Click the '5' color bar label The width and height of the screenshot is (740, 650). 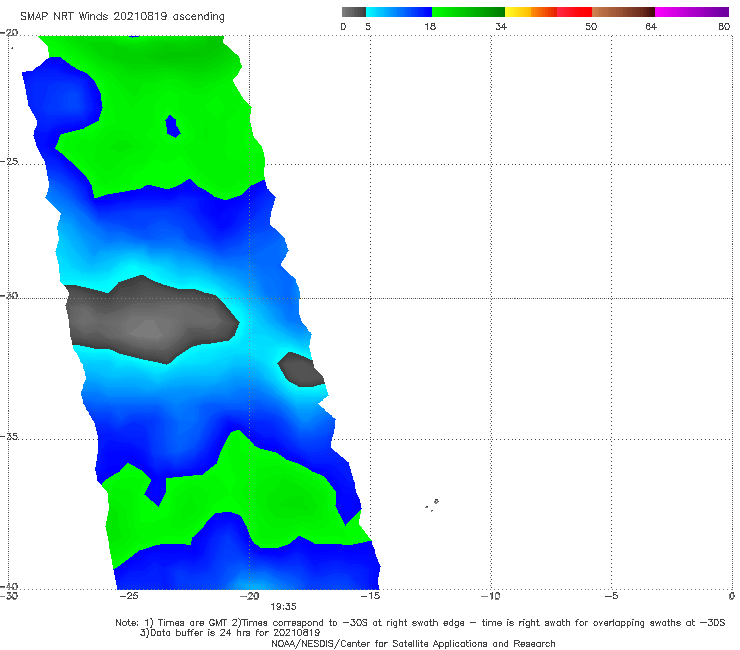pos(368,26)
